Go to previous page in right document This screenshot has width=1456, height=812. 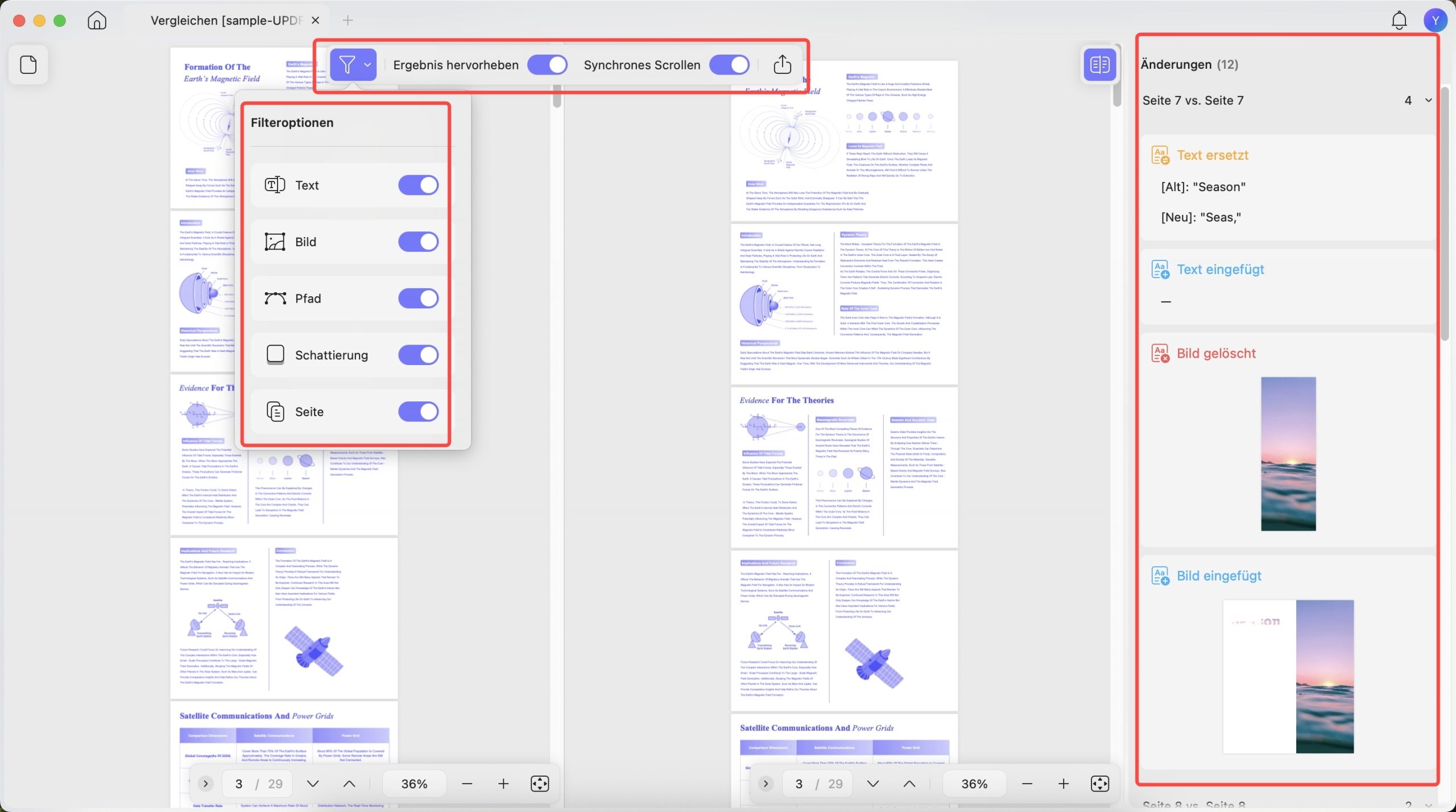coord(909,784)
